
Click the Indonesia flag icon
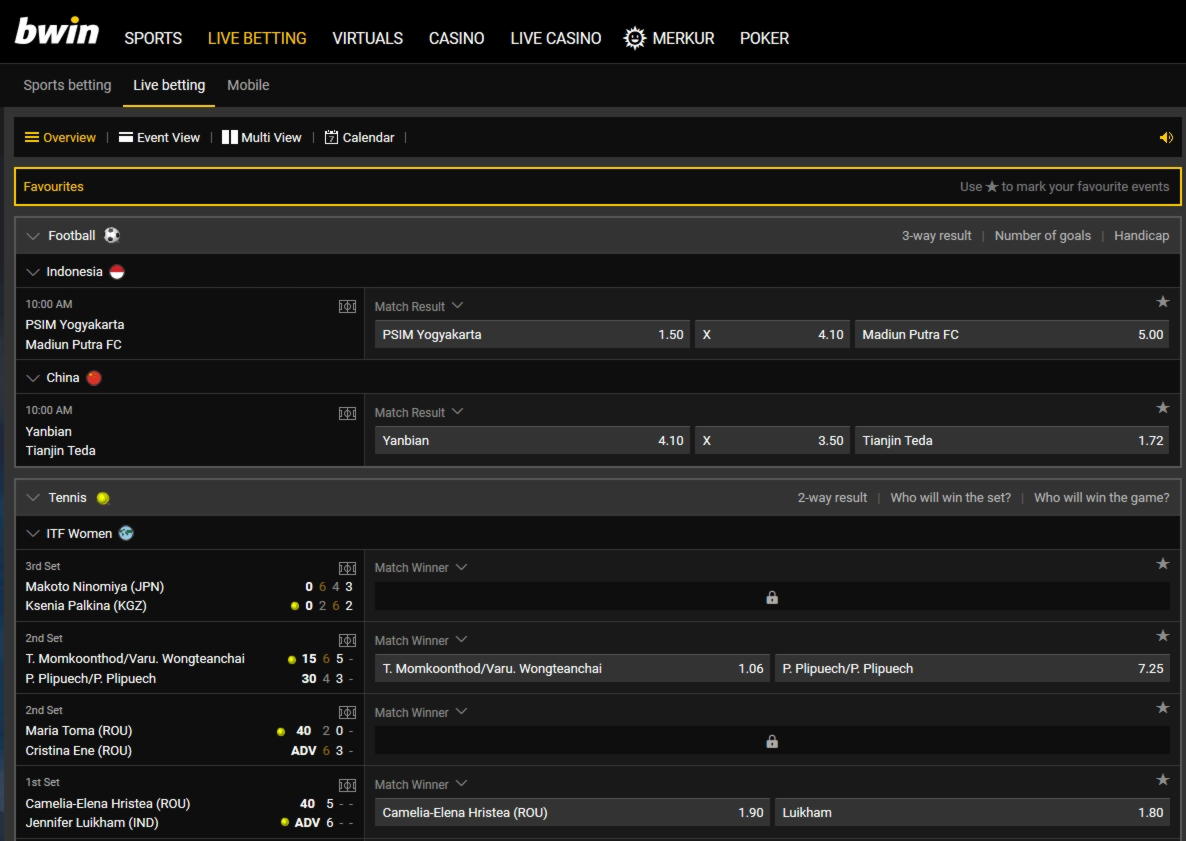116,272
